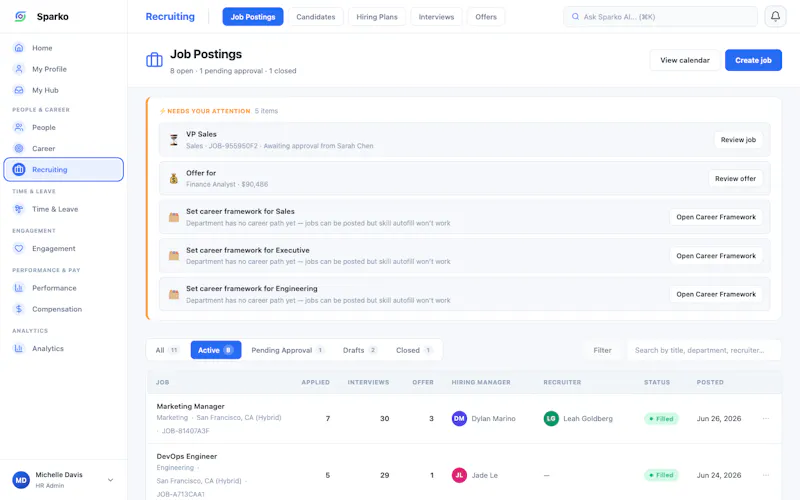Switch to Candidates tab

(316, 17)
